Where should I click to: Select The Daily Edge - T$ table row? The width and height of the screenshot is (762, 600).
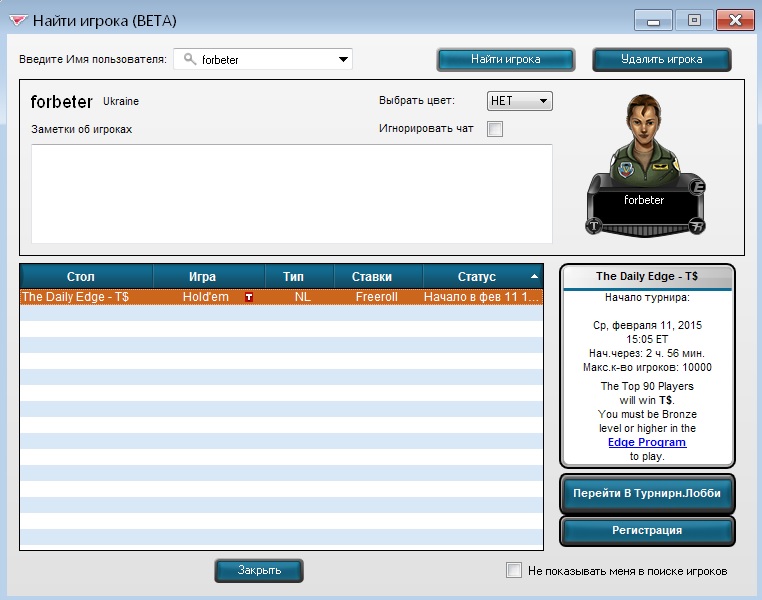click(281, 297)
